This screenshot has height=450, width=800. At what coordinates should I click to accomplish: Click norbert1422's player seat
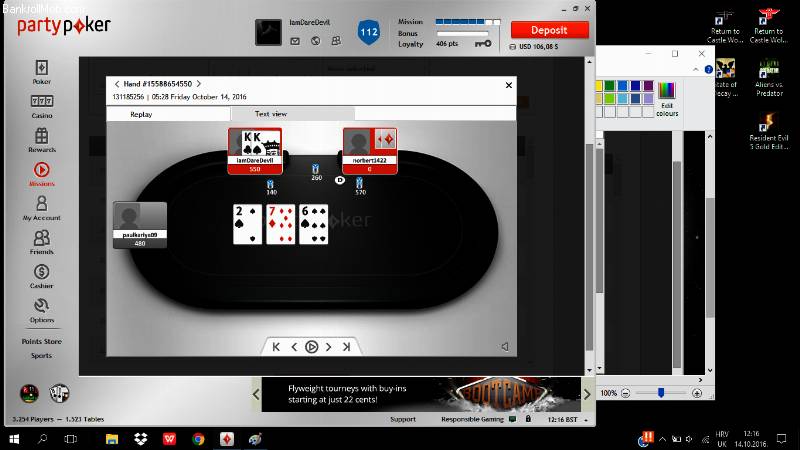(370, 151)
